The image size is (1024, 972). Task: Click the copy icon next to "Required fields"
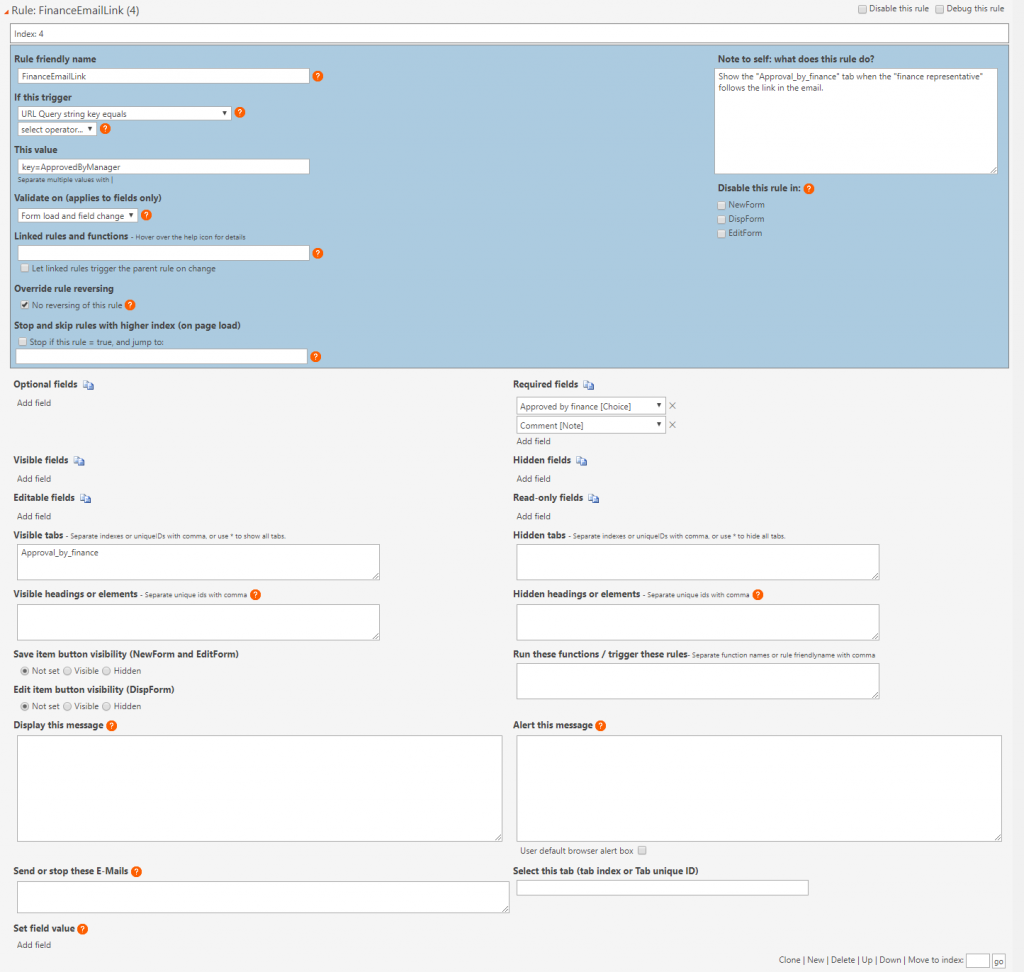pyautogui.click(x=588, y=384)
